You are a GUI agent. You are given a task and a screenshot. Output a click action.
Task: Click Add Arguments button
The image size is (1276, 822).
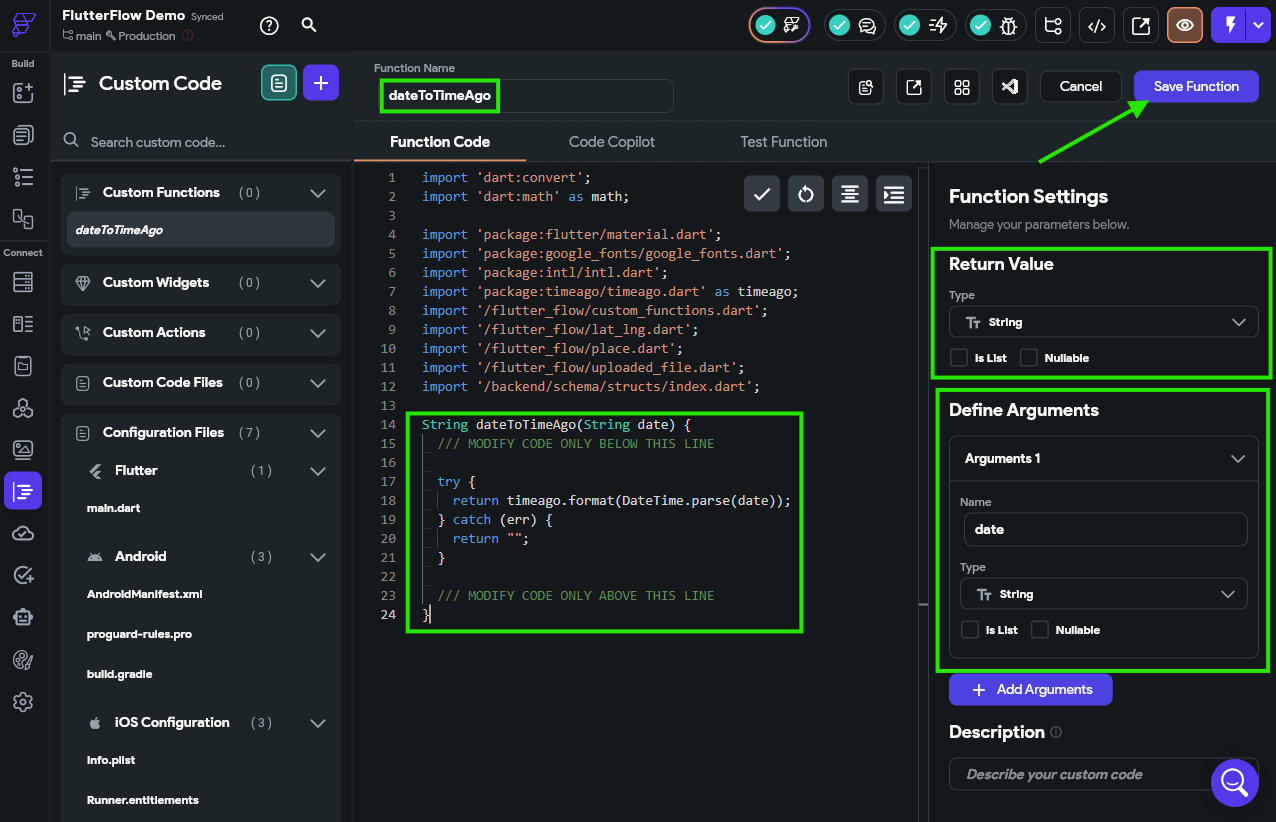[x=1030, y=689]
